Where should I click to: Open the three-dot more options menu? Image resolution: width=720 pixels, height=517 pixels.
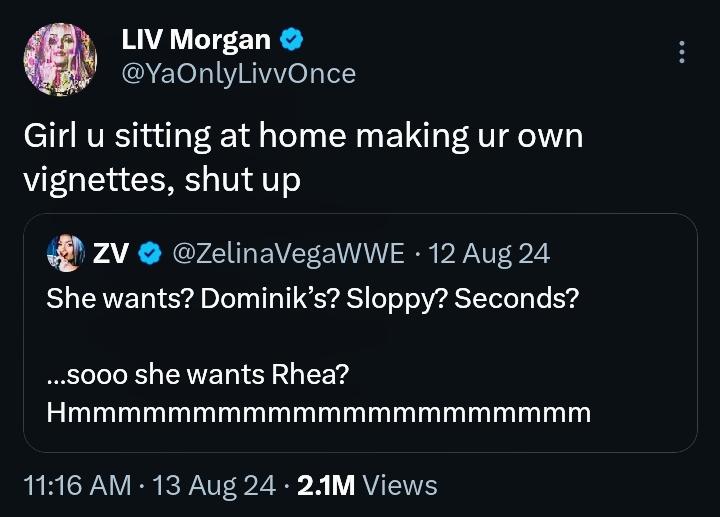(x=682, y=52)
